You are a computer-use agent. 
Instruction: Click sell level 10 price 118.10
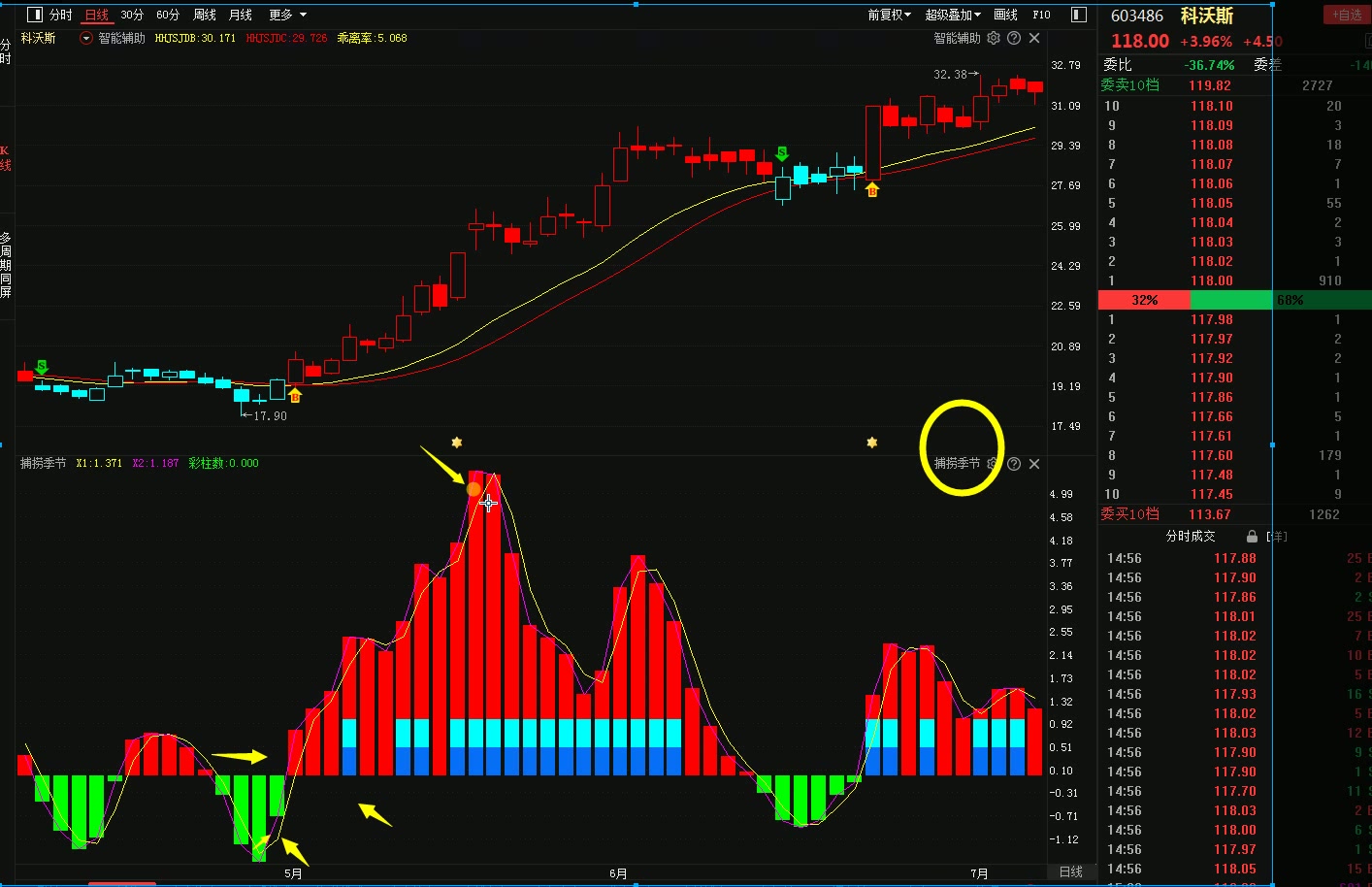pos(1212,106)
